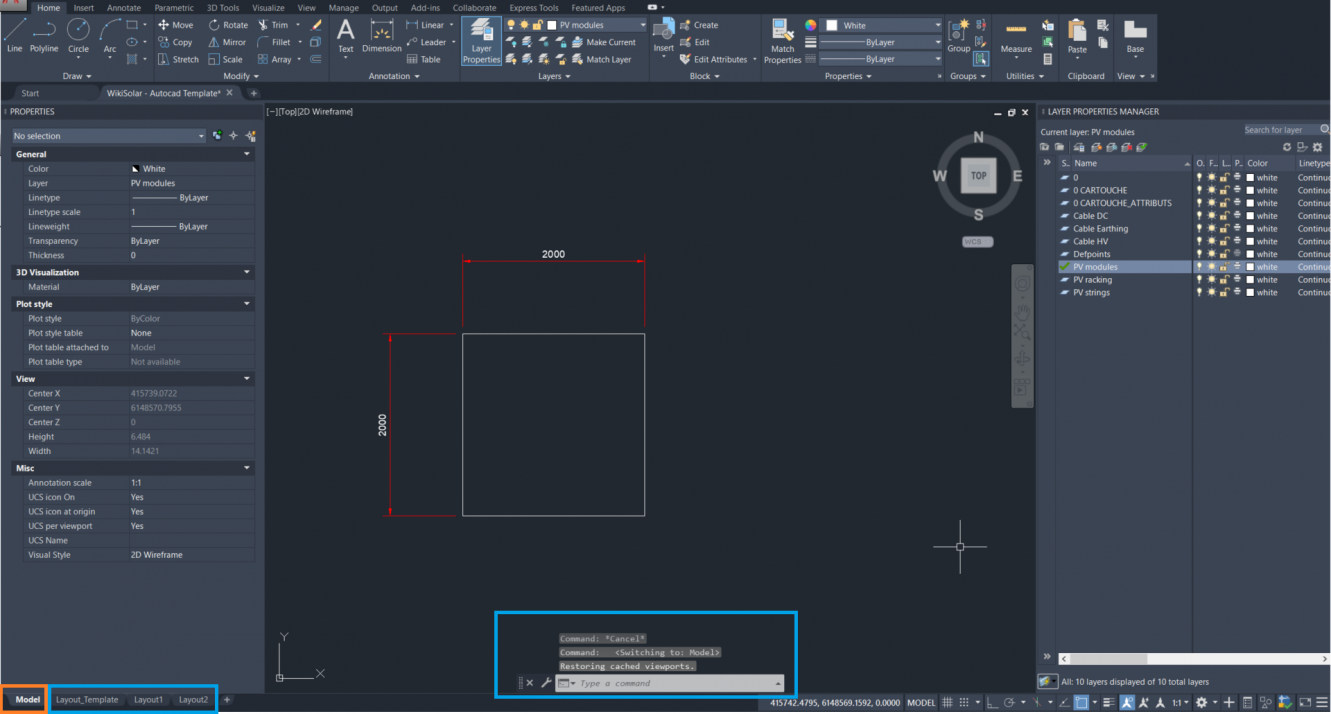1331x714 pixels.
Task: Collapse the General section in Properties
Action: (x=246, y=154)
